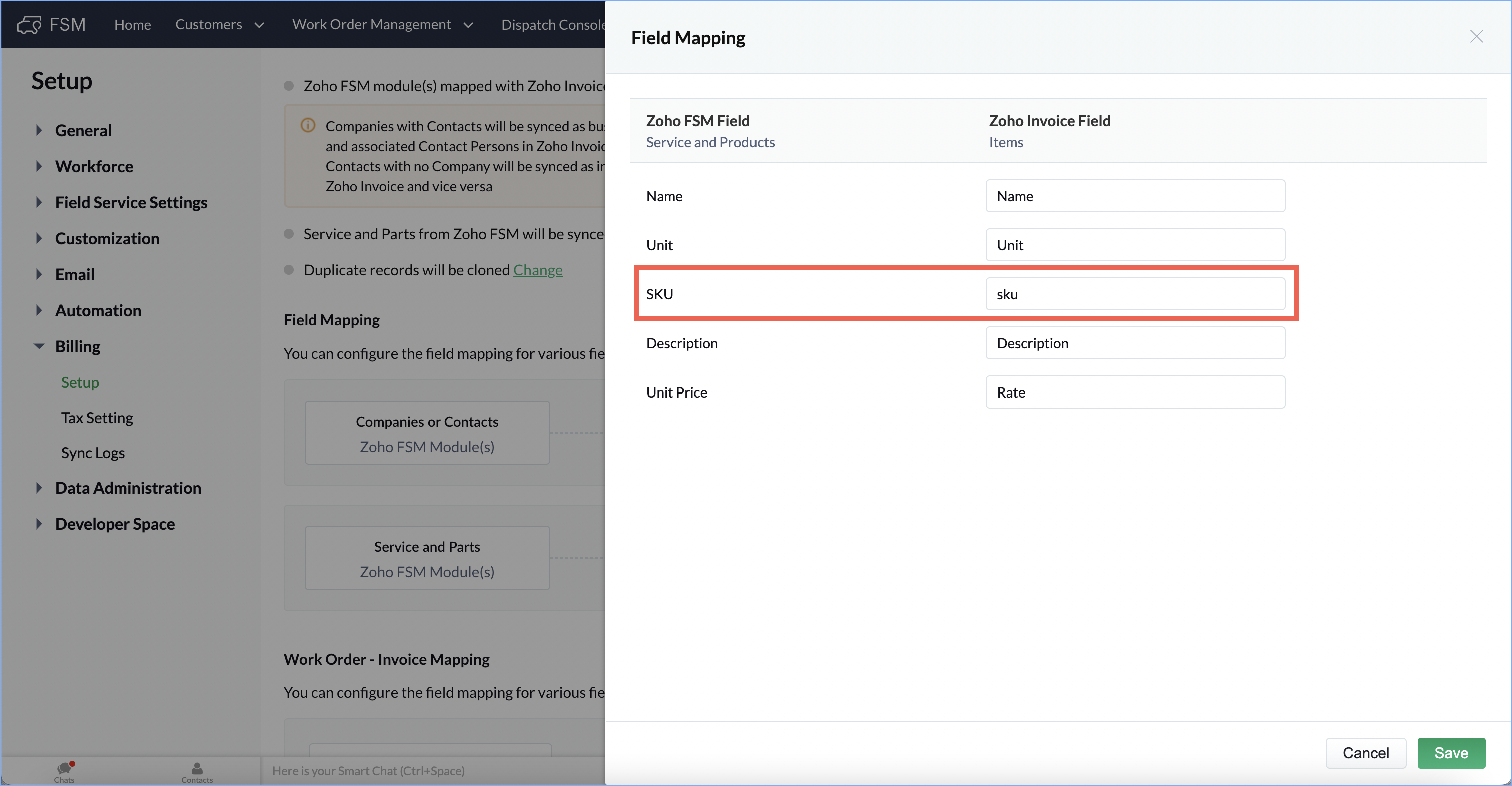Open the Customers dropdown menu
Screen dimensions: 1512x786
pyautogui.click(x=220, y=24)
